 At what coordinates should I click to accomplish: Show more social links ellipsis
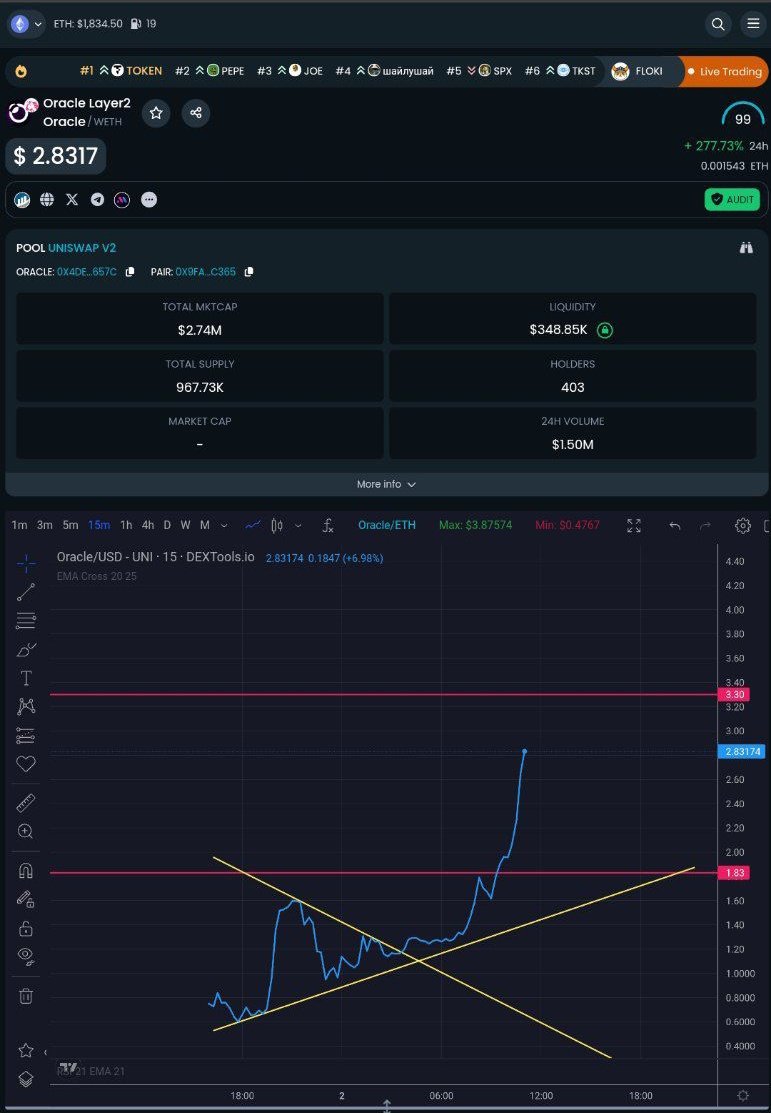[x=149, y=200]
